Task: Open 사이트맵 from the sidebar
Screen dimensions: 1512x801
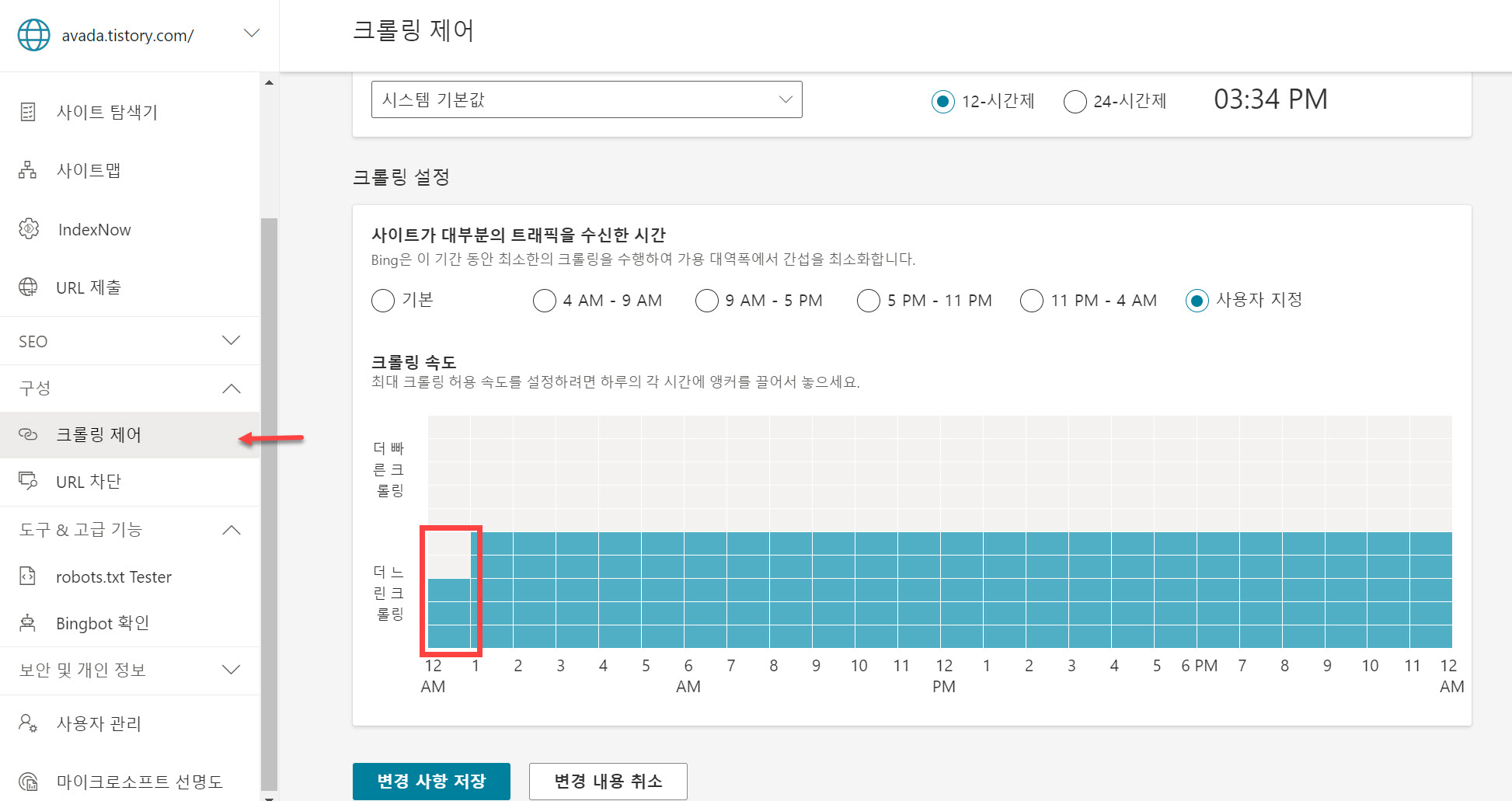Action: tap(89, 170)
